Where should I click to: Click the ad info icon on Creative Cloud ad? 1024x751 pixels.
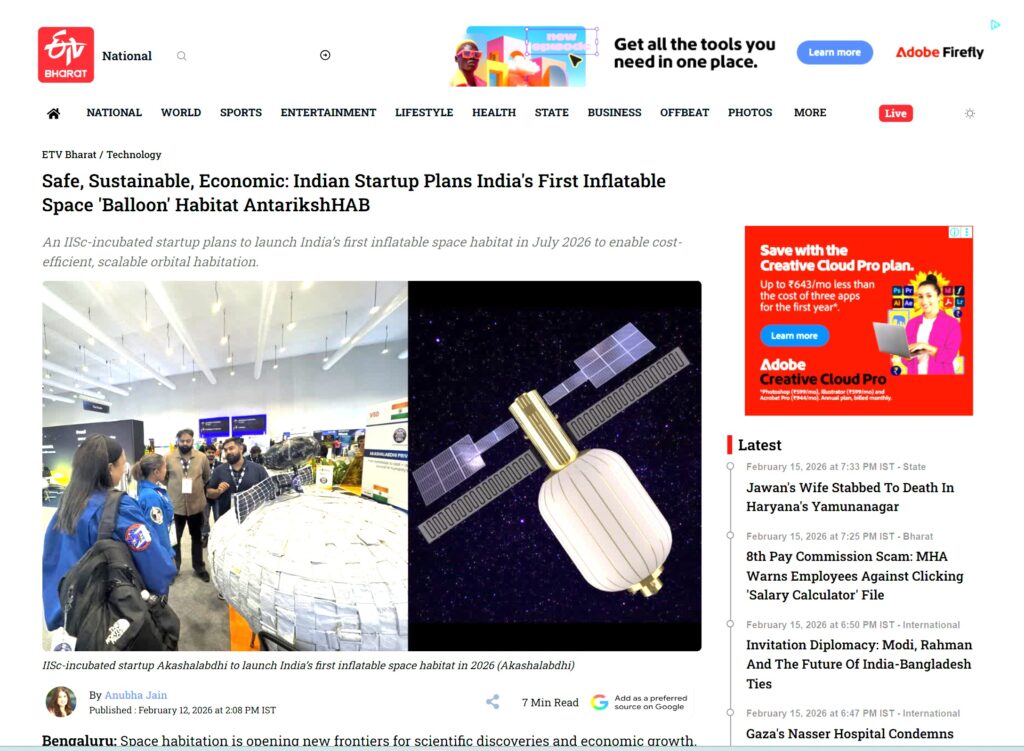click(x=955, y=232)
